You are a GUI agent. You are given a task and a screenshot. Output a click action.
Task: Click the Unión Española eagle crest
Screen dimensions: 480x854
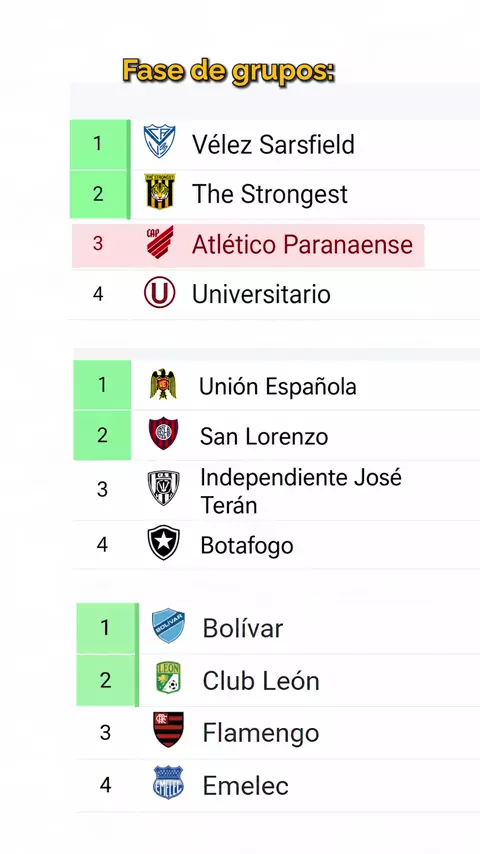click(163, 384)
